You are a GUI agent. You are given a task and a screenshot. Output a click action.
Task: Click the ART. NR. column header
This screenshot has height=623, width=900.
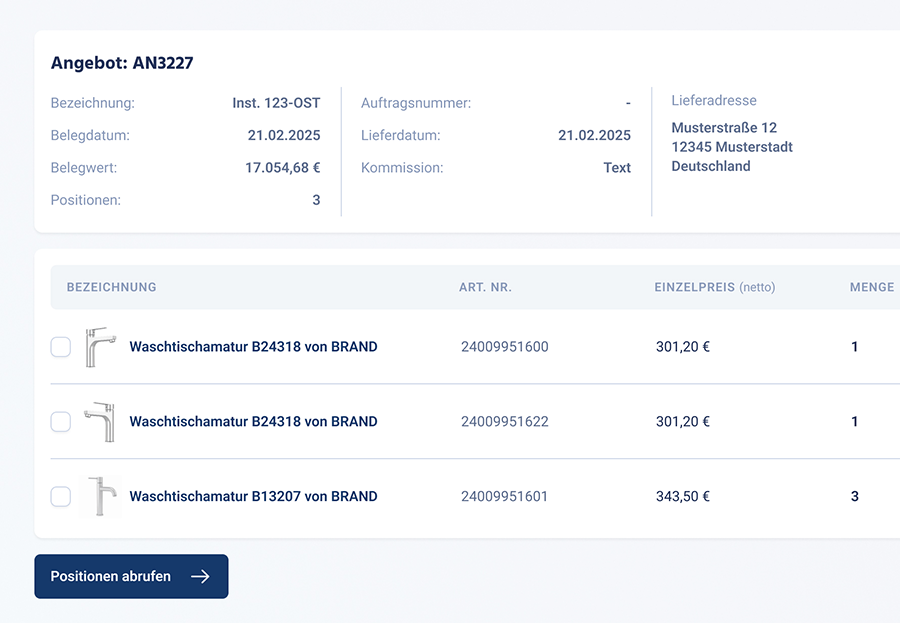tap(485, 287)
